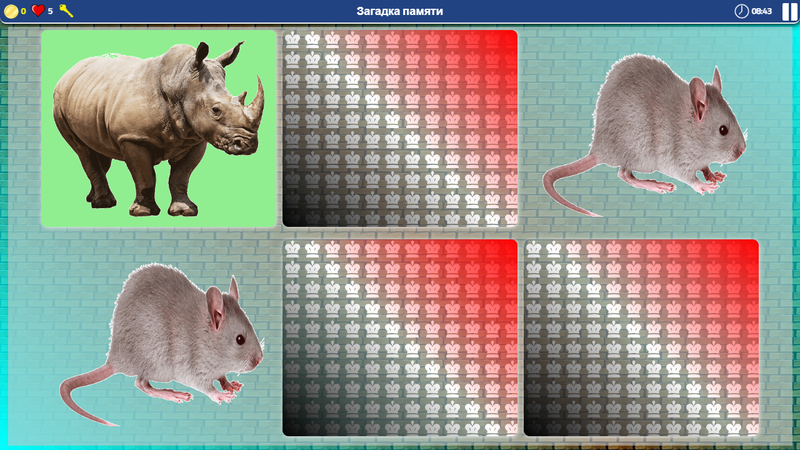Click the coin count number 0
Image resolution: width=800 pixels, height=450 pixels.
click(x=23, y=11)
